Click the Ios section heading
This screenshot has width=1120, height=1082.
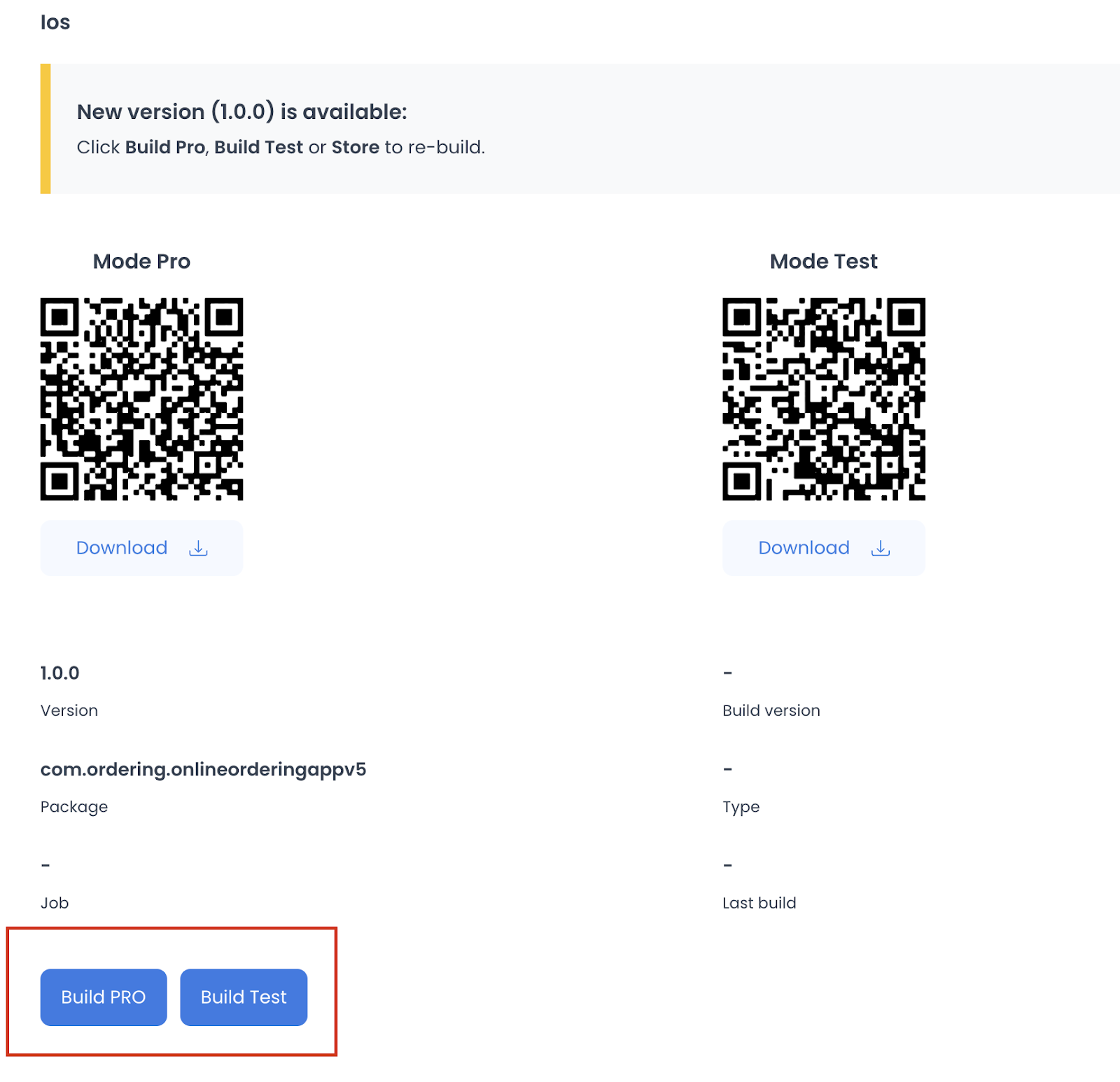pos(55,22)
